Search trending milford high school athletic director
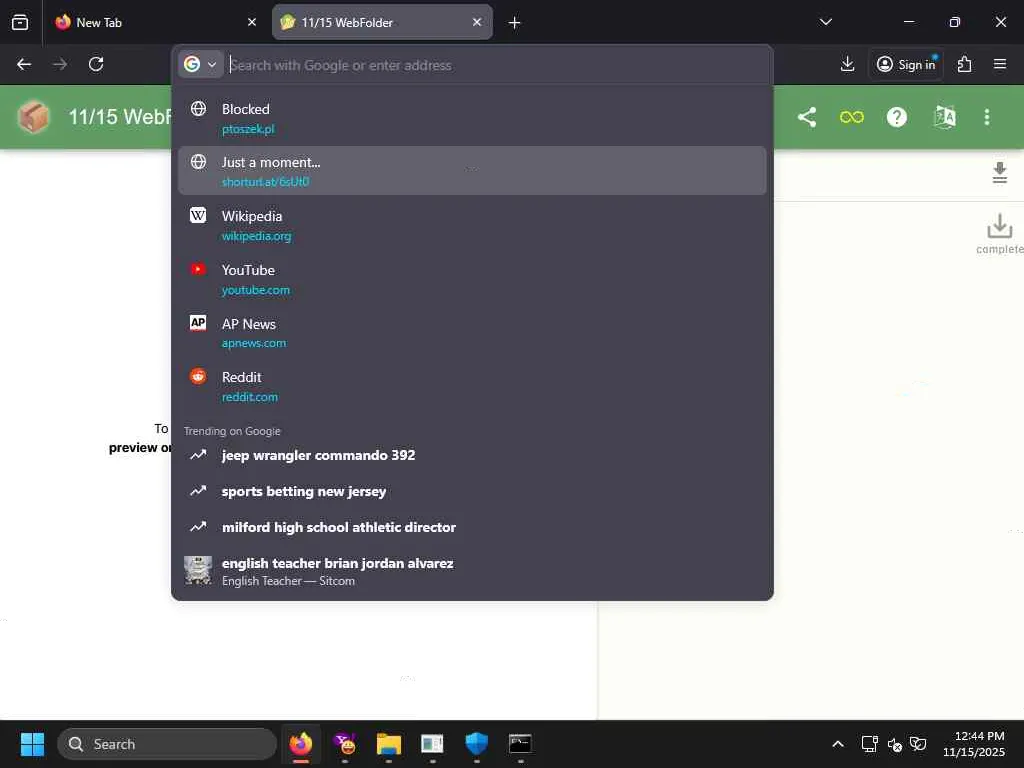This screenshot has height=768, width=1024. (x=472, y=527)
